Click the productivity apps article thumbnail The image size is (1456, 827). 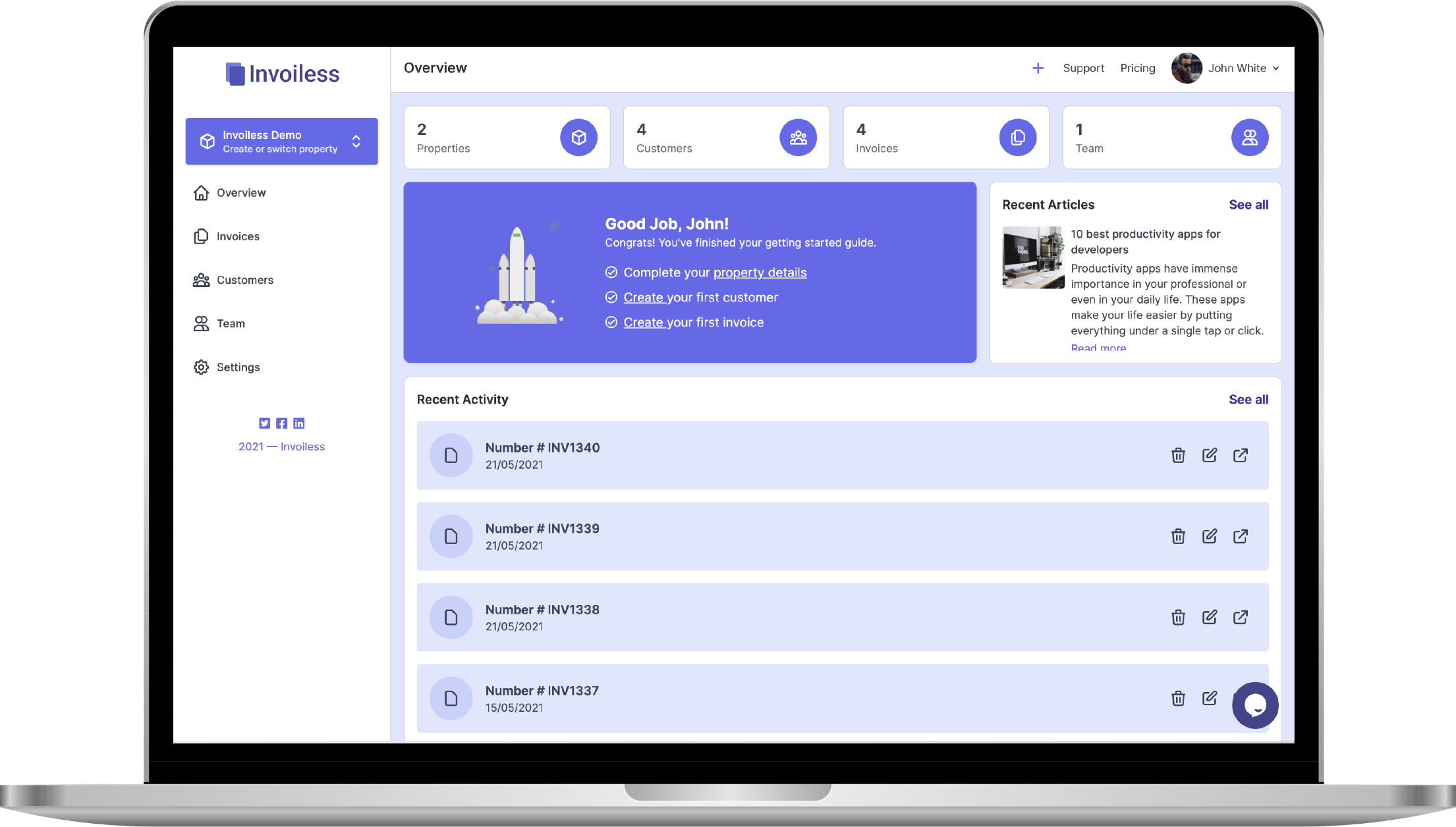tap(1033, 257)
